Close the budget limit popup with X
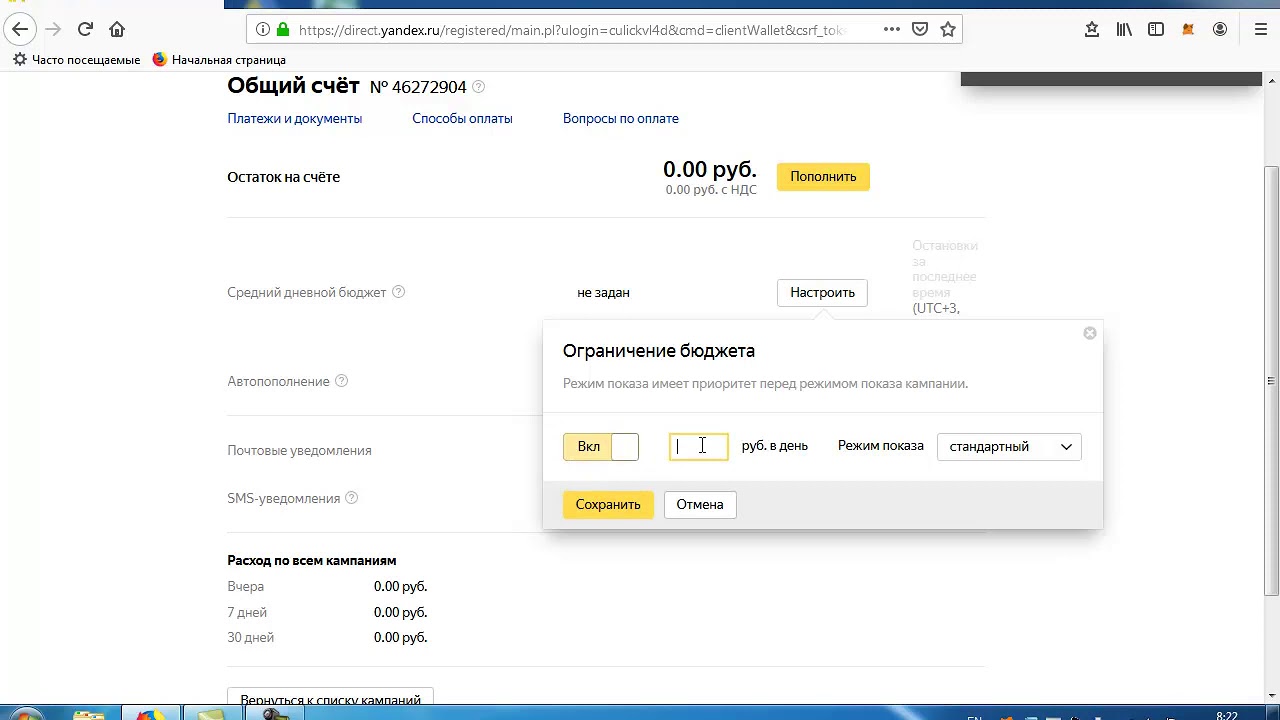The height and width of the screenshot is (720, 1280). pyautogui.click(x=1090, y=333)
